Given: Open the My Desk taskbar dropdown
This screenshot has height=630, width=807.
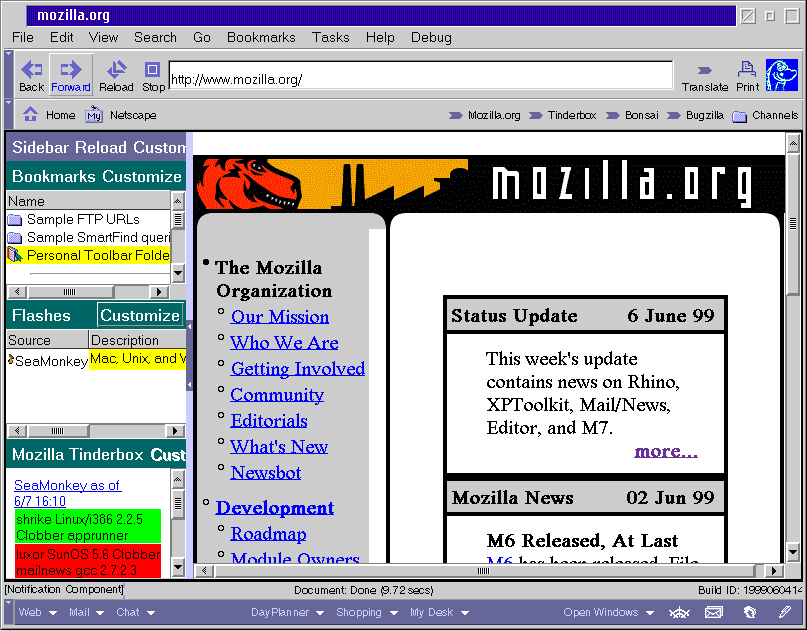Looking at the screenshot, I should coord(440,612).
